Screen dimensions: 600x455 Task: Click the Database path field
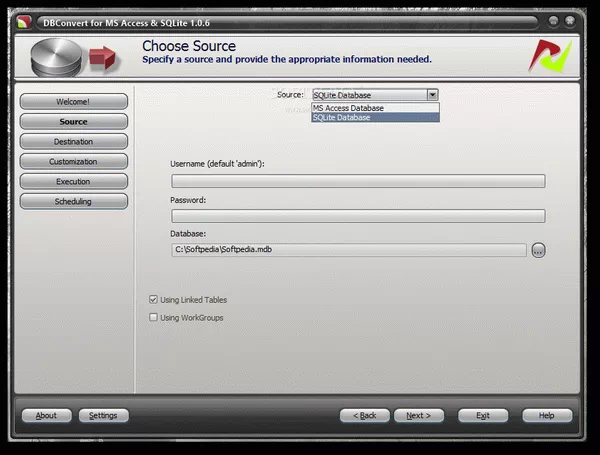(x=349, y=250)
